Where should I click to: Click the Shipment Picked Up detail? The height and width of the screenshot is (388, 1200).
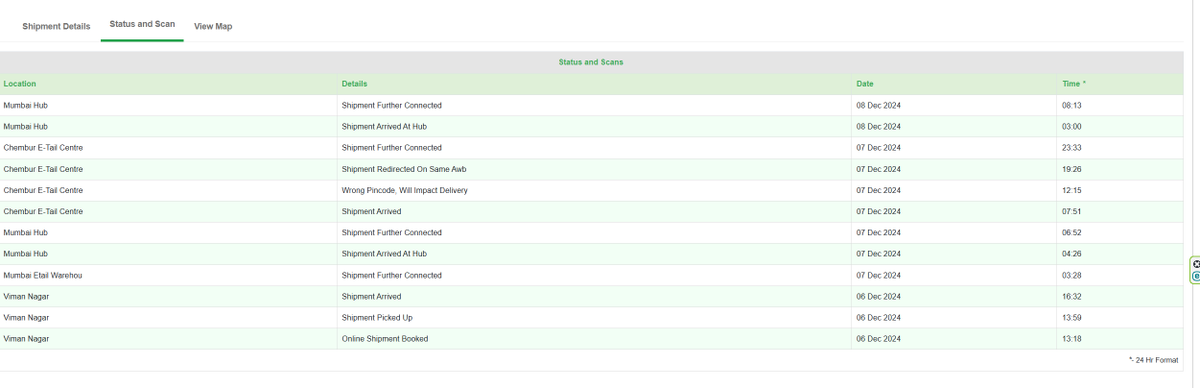377,317
